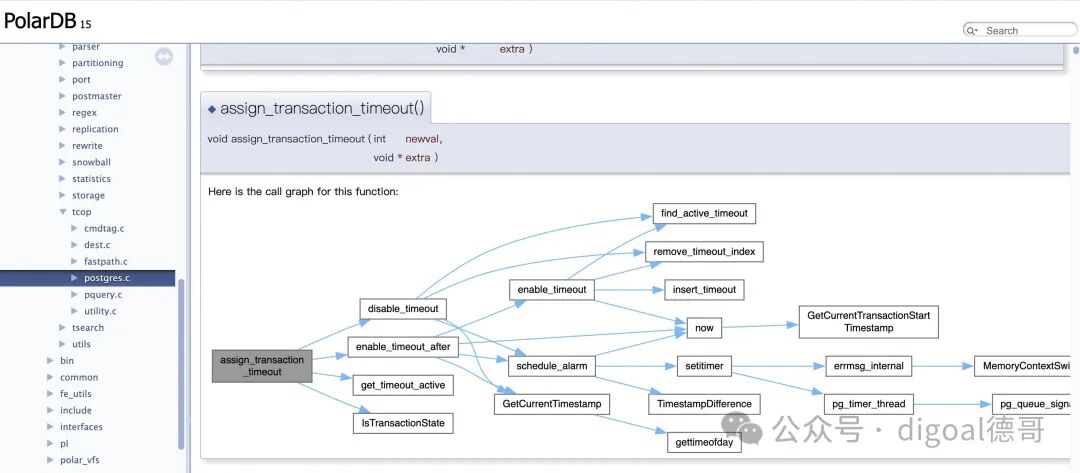The image size is (1080, 473).
Task: Open the rewrite tree item
Action: click(87, 146)
